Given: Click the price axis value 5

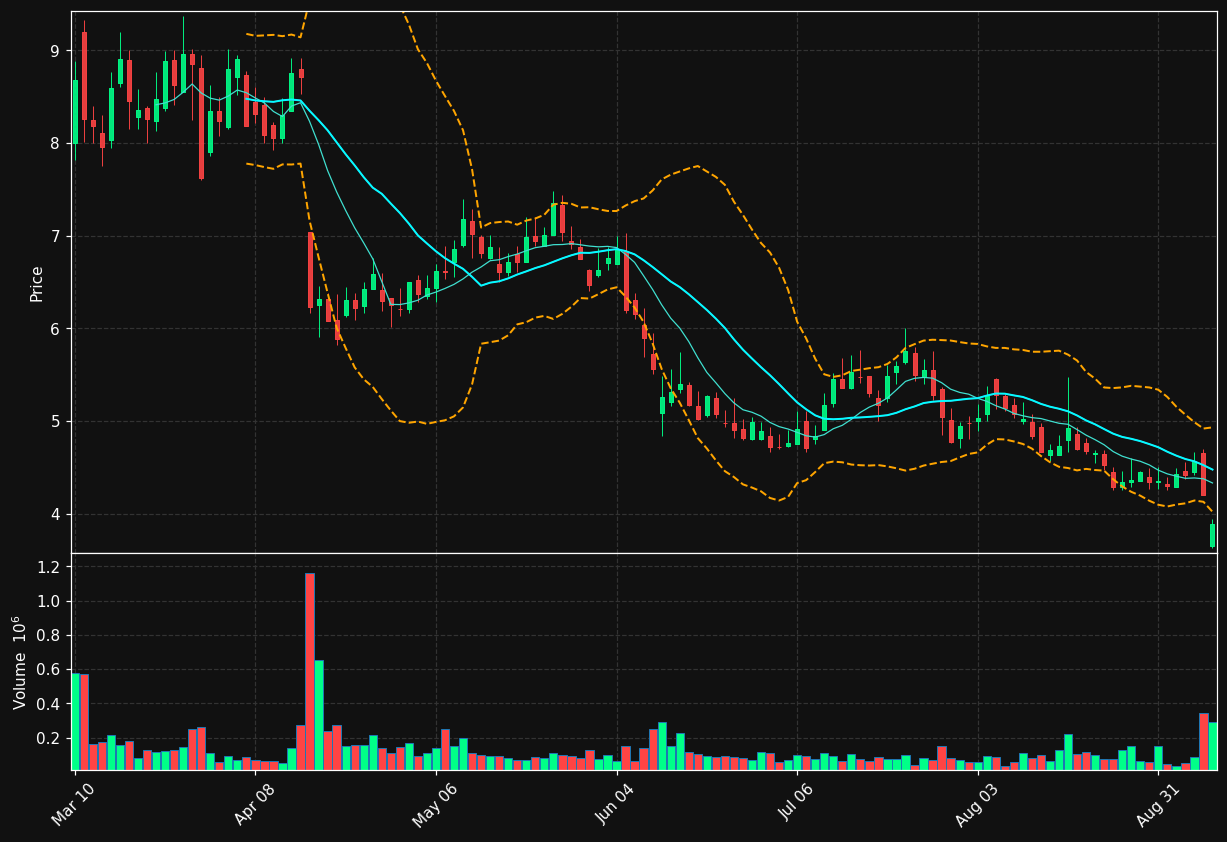Looking at the screenshot, I should [55, 422].
